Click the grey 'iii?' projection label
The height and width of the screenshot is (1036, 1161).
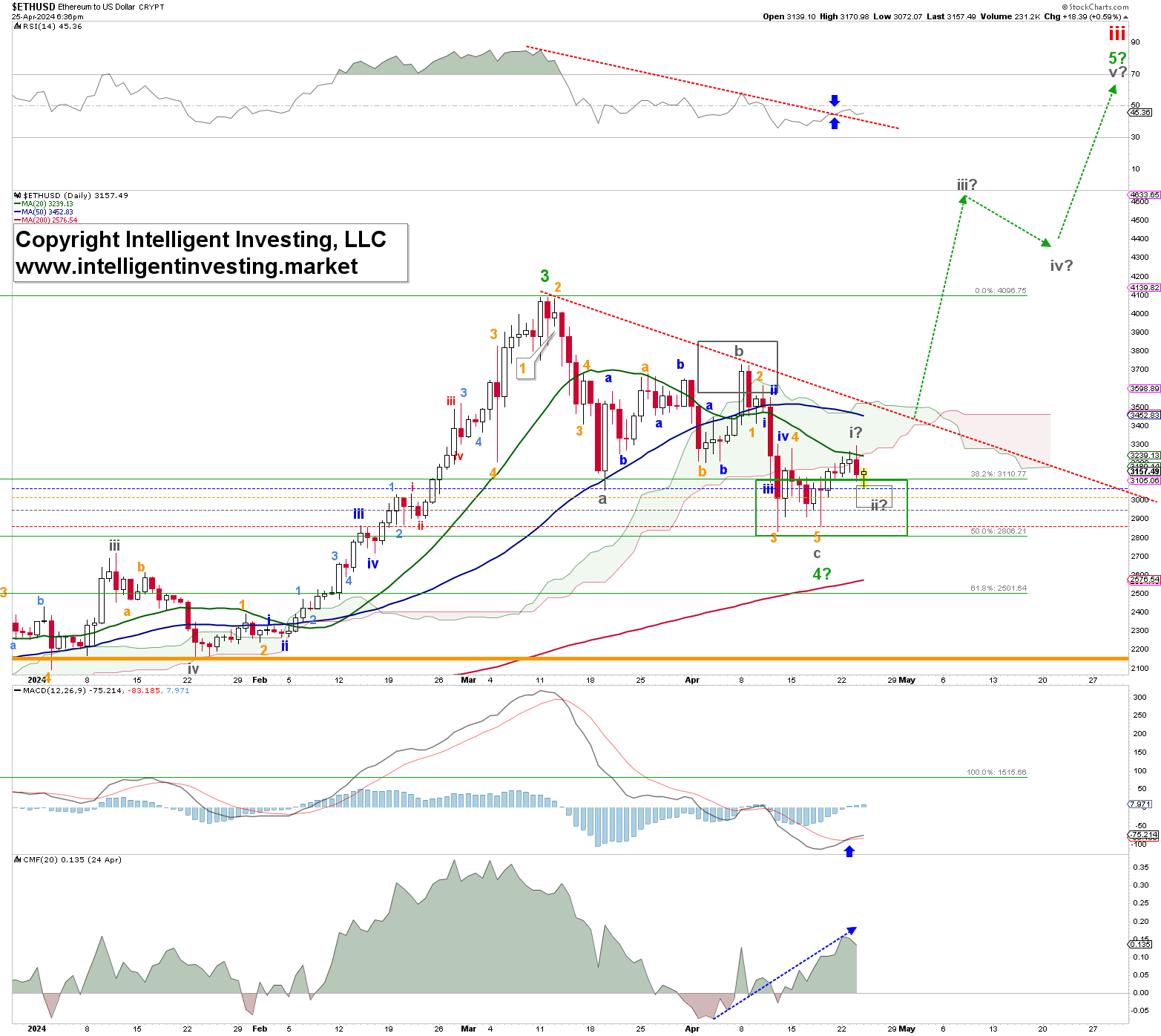pyautogui.click(x=967, y=185)
